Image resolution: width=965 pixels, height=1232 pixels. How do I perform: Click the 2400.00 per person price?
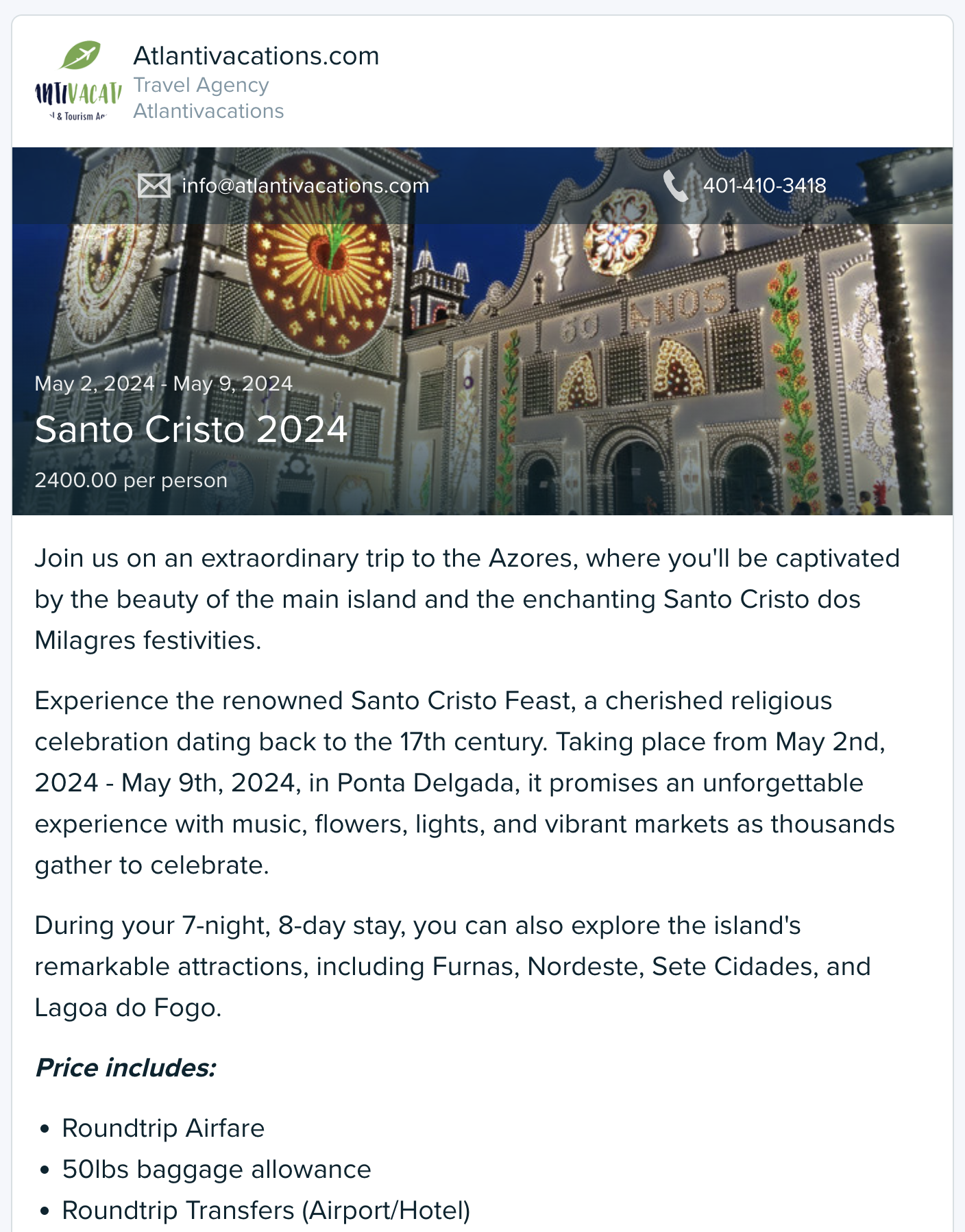[131, 480]
